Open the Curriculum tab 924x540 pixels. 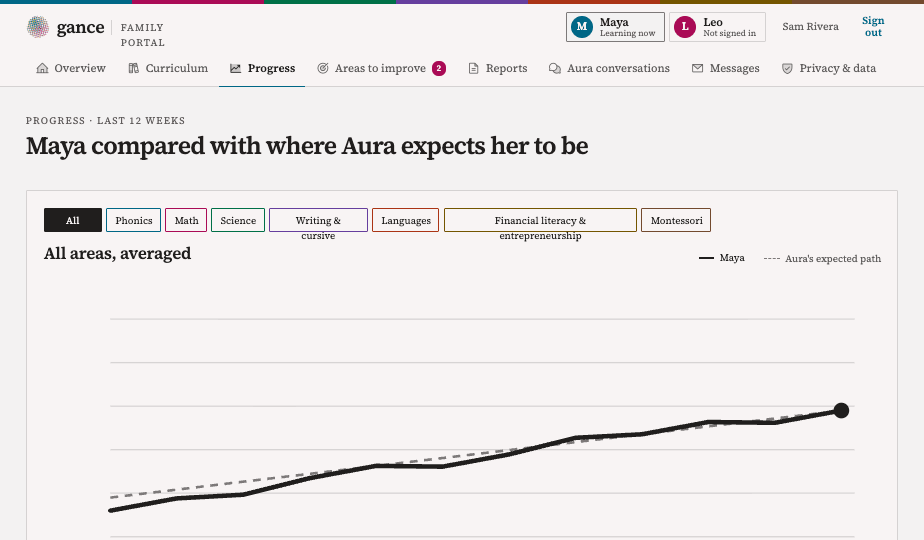[168, 68]
